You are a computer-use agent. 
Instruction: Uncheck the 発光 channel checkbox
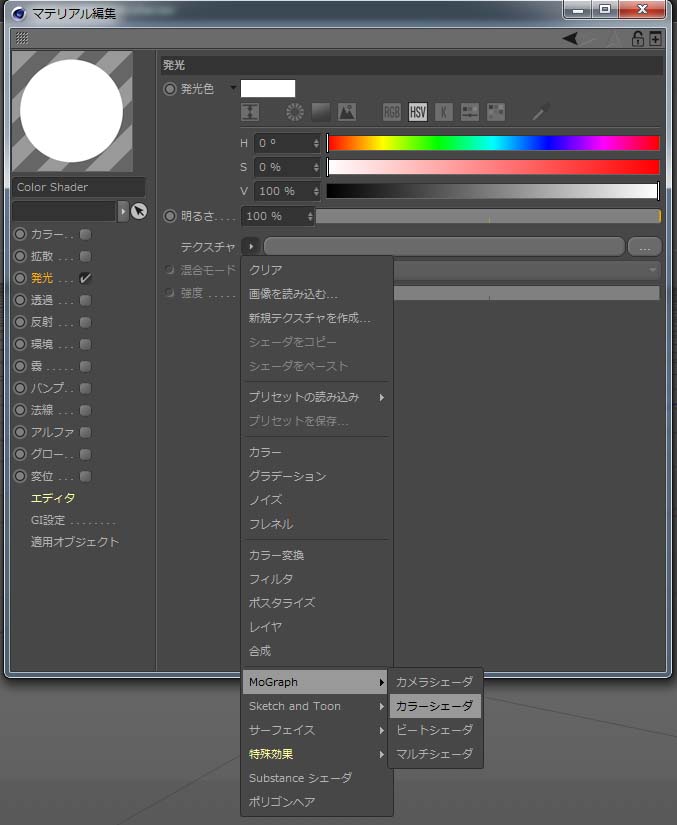(x=86, y=278)
